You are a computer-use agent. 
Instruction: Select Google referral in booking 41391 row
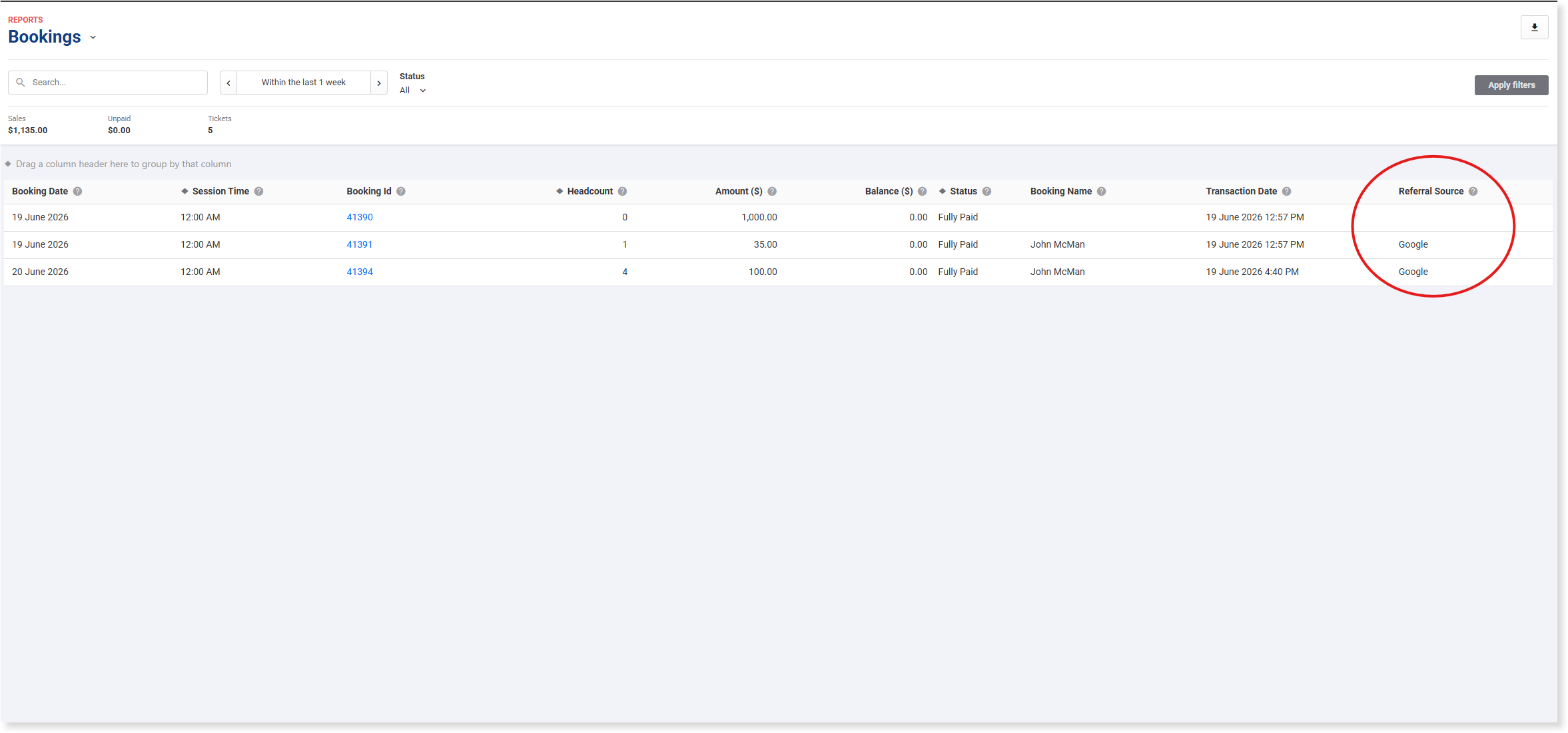coord(1413,244)
